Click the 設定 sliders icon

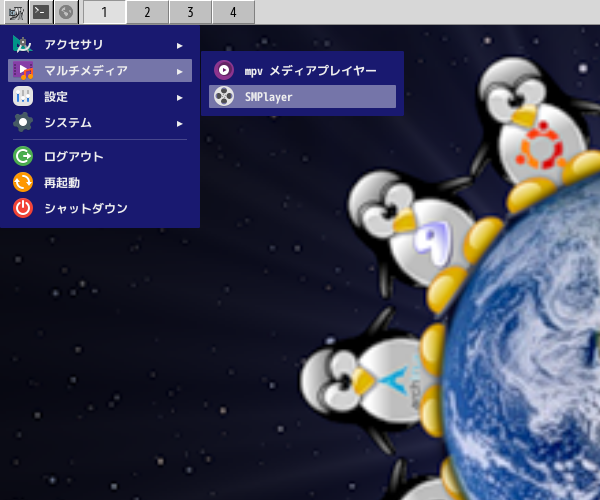click(x=23, y=96)
